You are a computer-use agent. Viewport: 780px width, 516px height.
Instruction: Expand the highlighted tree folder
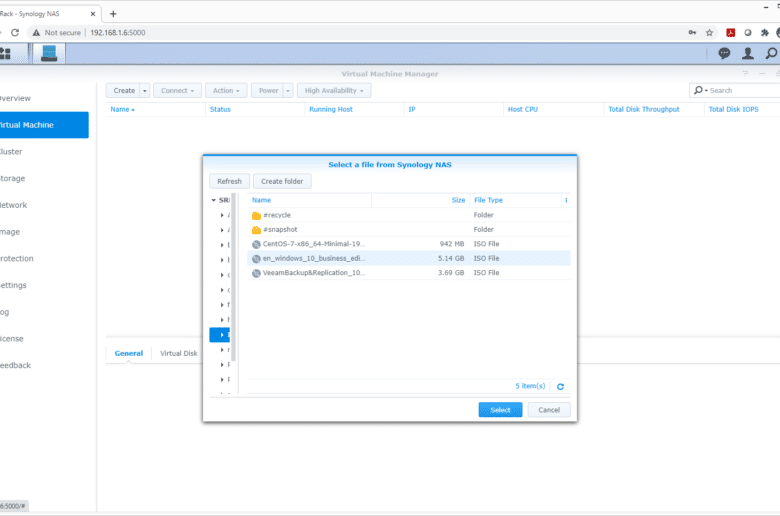222,335
